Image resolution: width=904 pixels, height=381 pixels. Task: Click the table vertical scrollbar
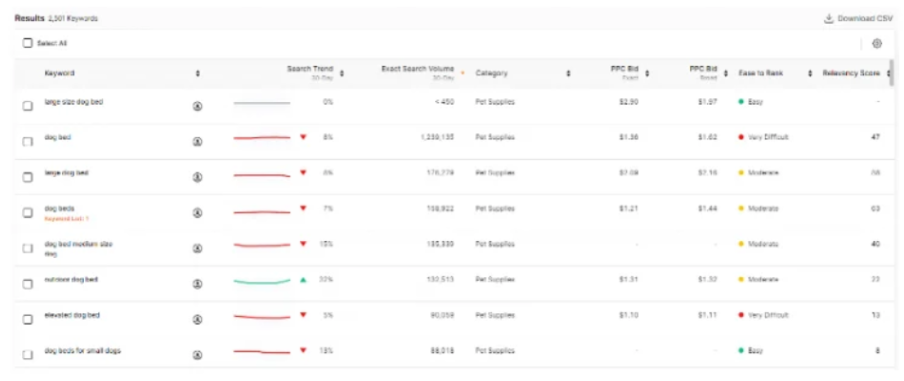tap(892, 72)
